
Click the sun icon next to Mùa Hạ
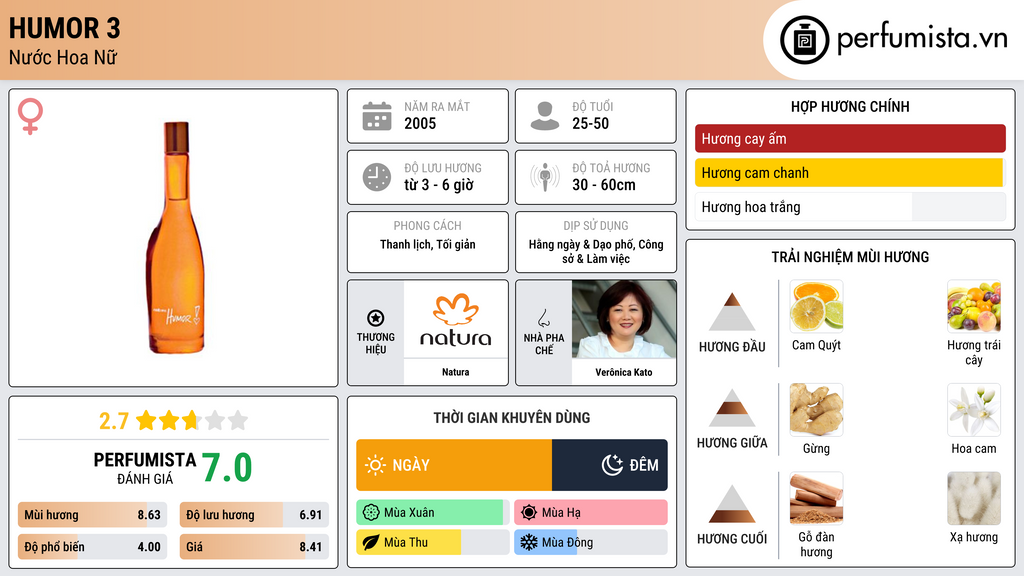[x=529, y=513]
